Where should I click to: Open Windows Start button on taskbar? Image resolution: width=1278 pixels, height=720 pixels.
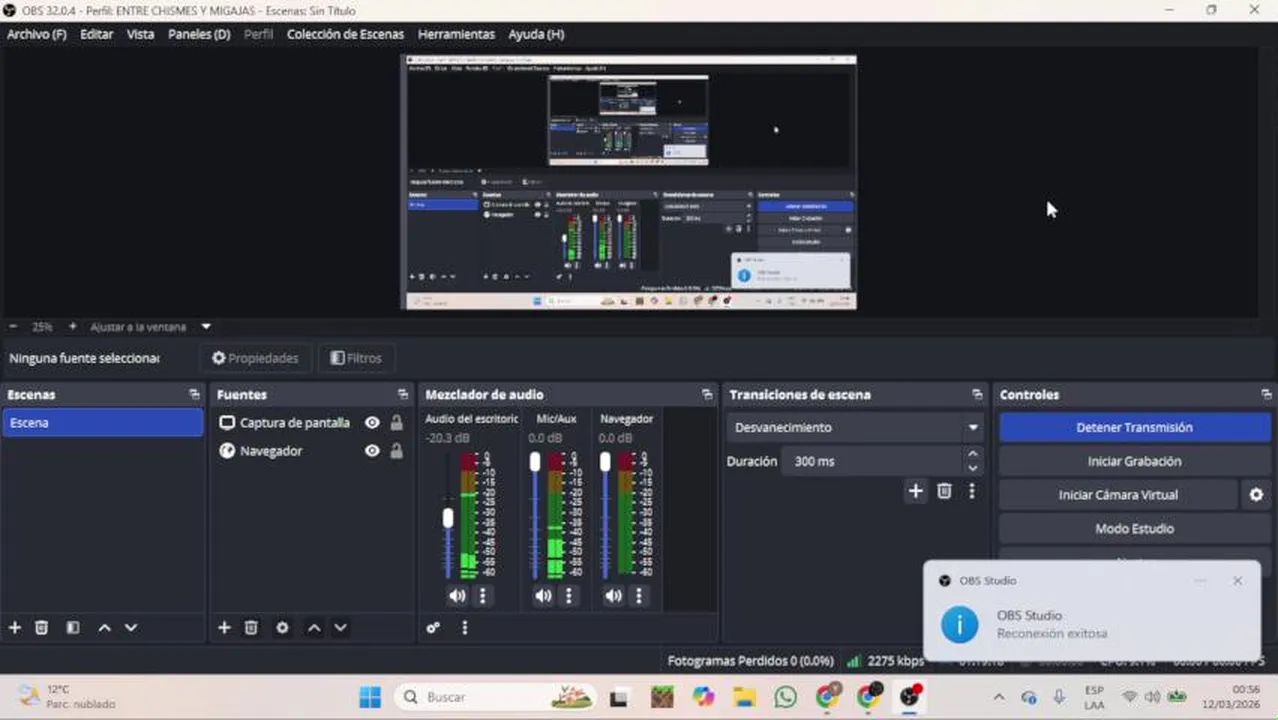[x=370, y=697]
